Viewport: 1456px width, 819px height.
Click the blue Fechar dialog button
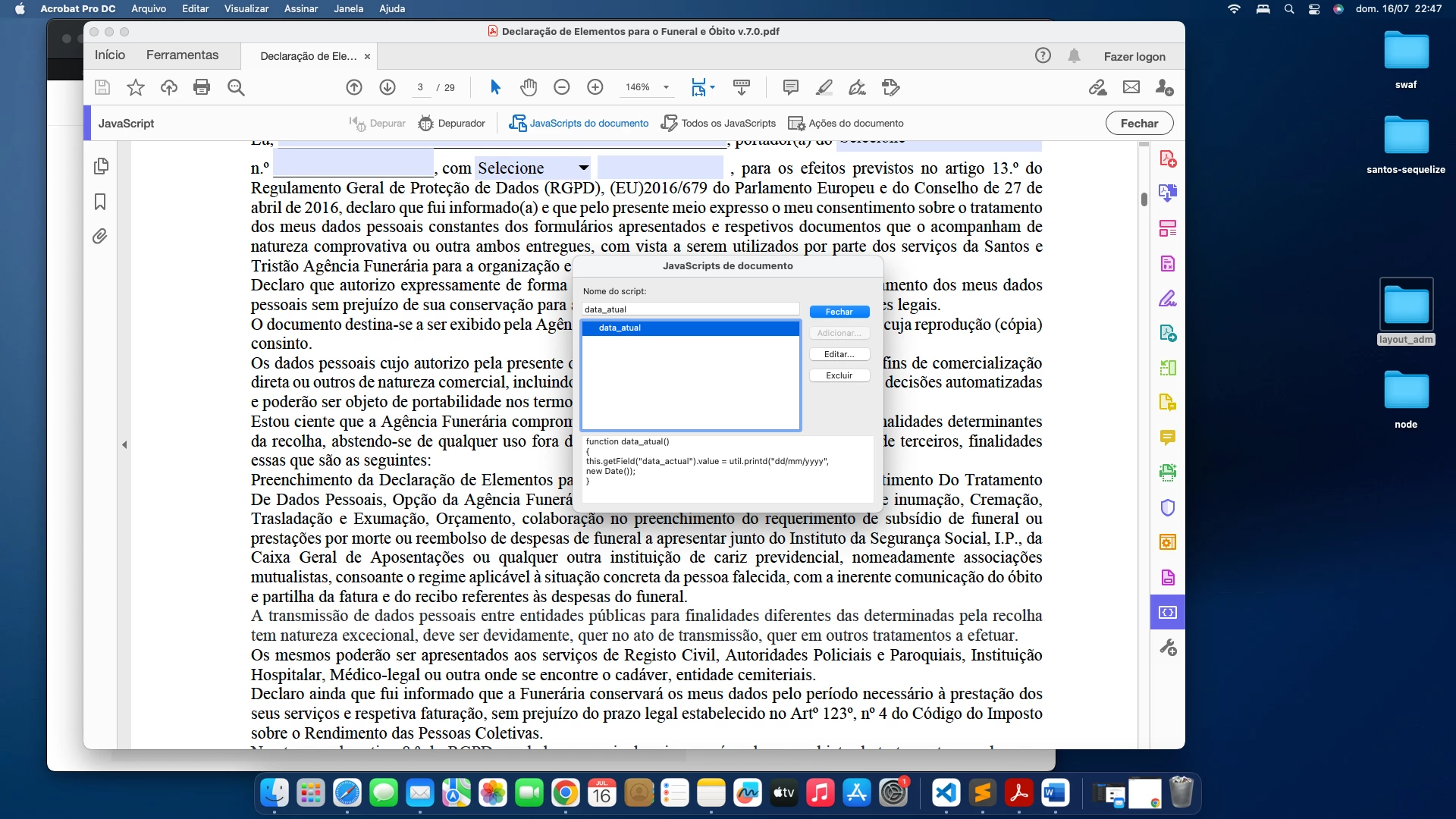pyautogui.click(x=839, y=312)
